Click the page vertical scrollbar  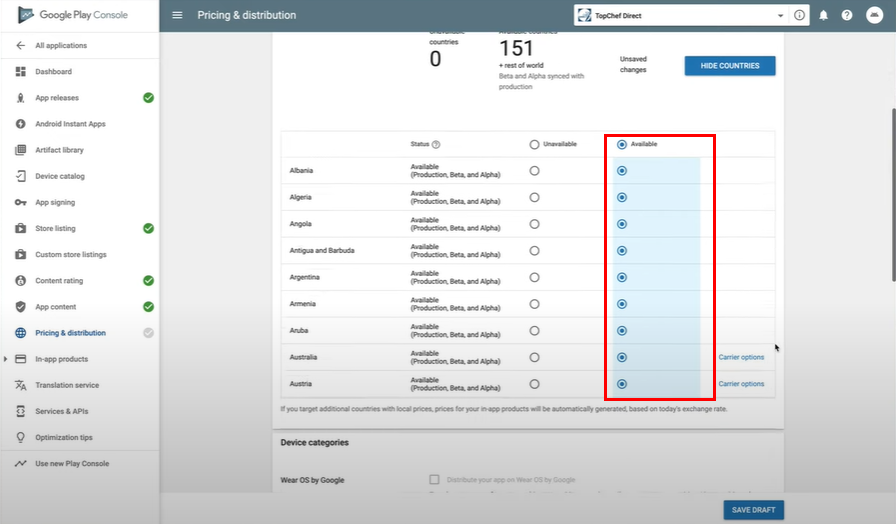pyautogui.click(x=893, y=194)
